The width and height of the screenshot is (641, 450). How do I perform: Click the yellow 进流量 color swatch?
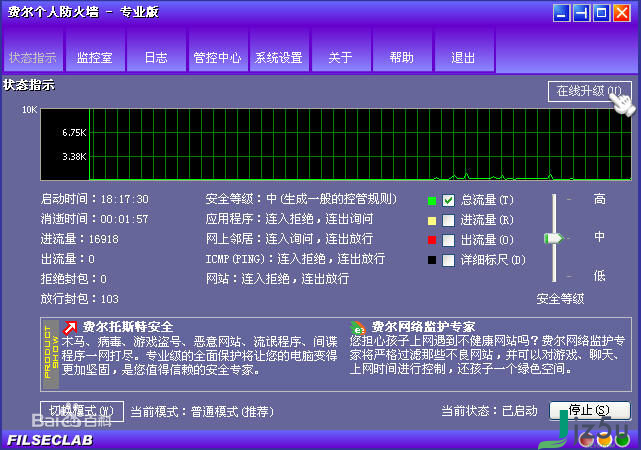[x=432, y=221]
